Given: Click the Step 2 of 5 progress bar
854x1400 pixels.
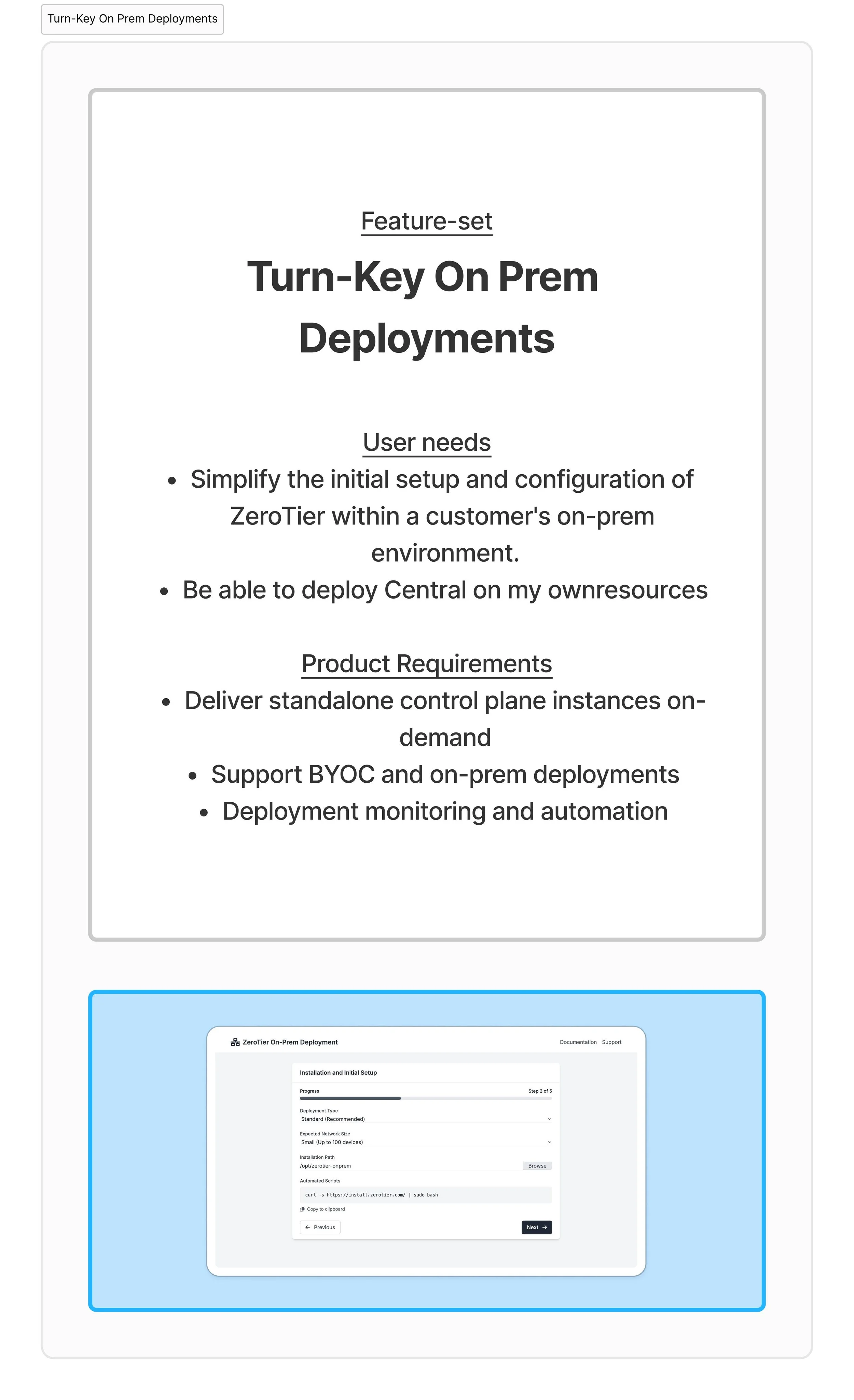Looking at the screenshot, I should tap(426, 1098).
